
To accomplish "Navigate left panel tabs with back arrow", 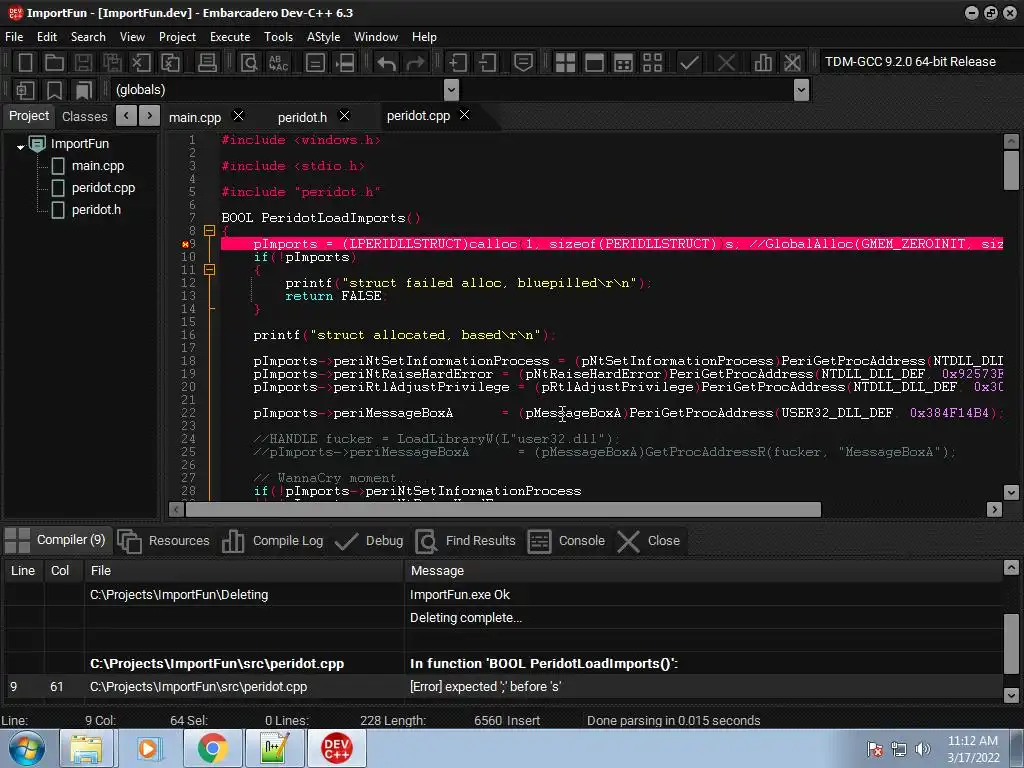I will tap(126, 116).
